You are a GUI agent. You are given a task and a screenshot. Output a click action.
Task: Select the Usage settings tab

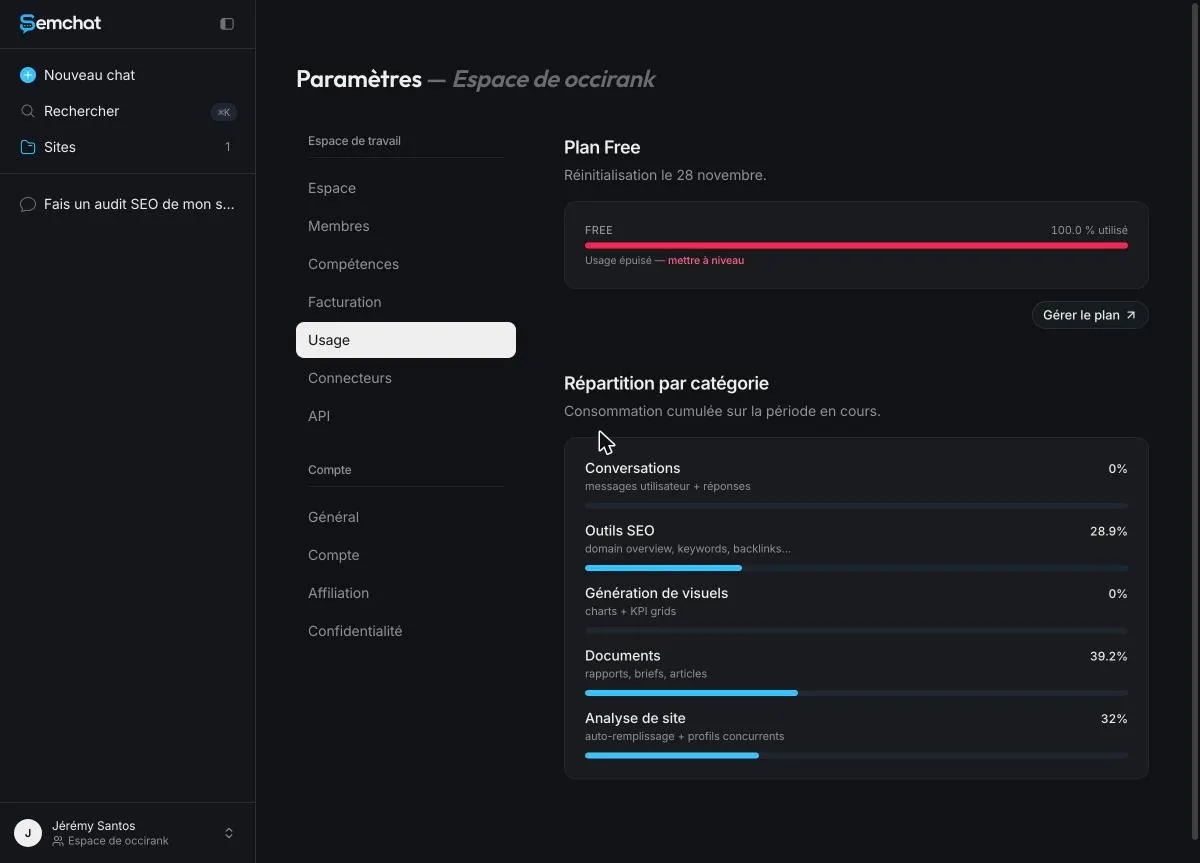pyautogui.click(x=406, y=340)
